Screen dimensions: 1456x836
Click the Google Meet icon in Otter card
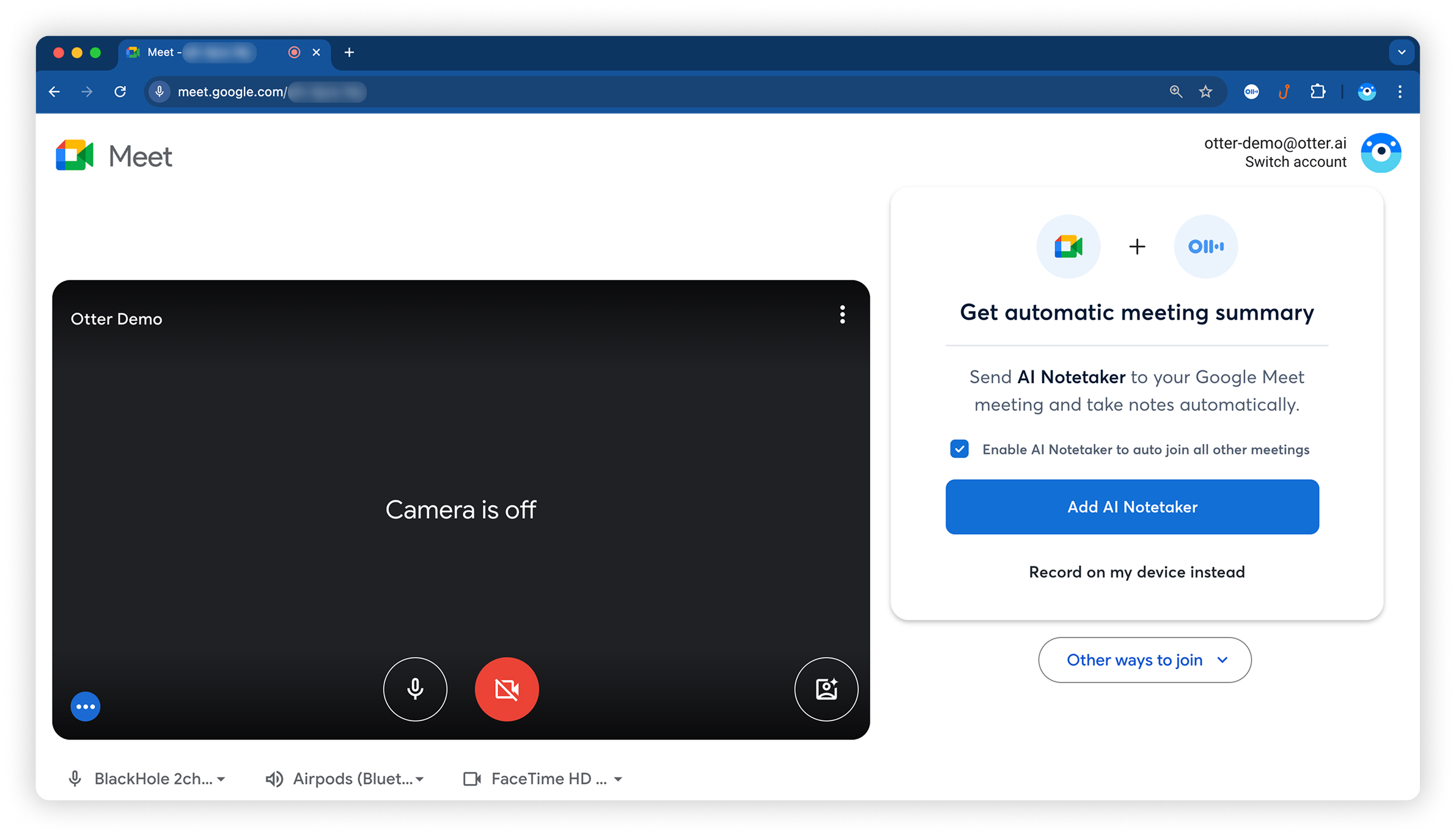pos(1068,246)
